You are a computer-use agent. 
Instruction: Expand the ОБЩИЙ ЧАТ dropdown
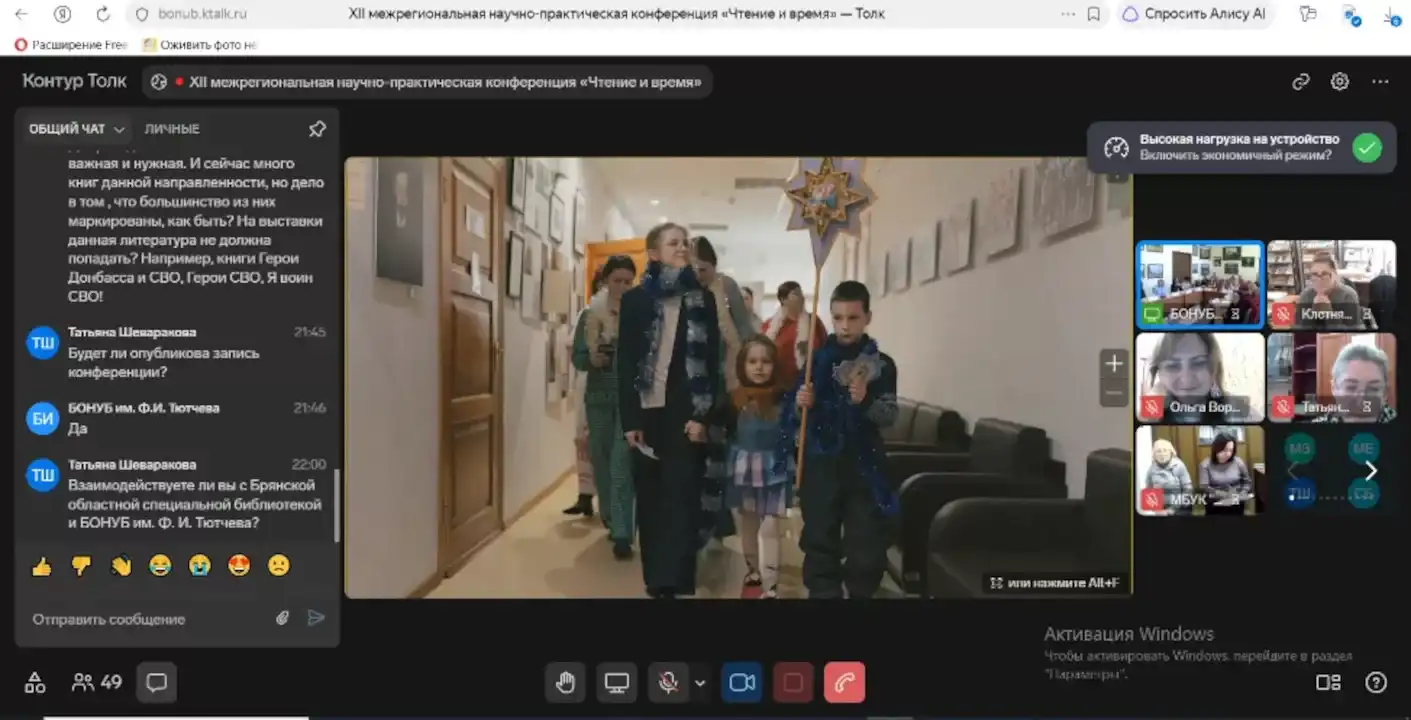point(77,129)
